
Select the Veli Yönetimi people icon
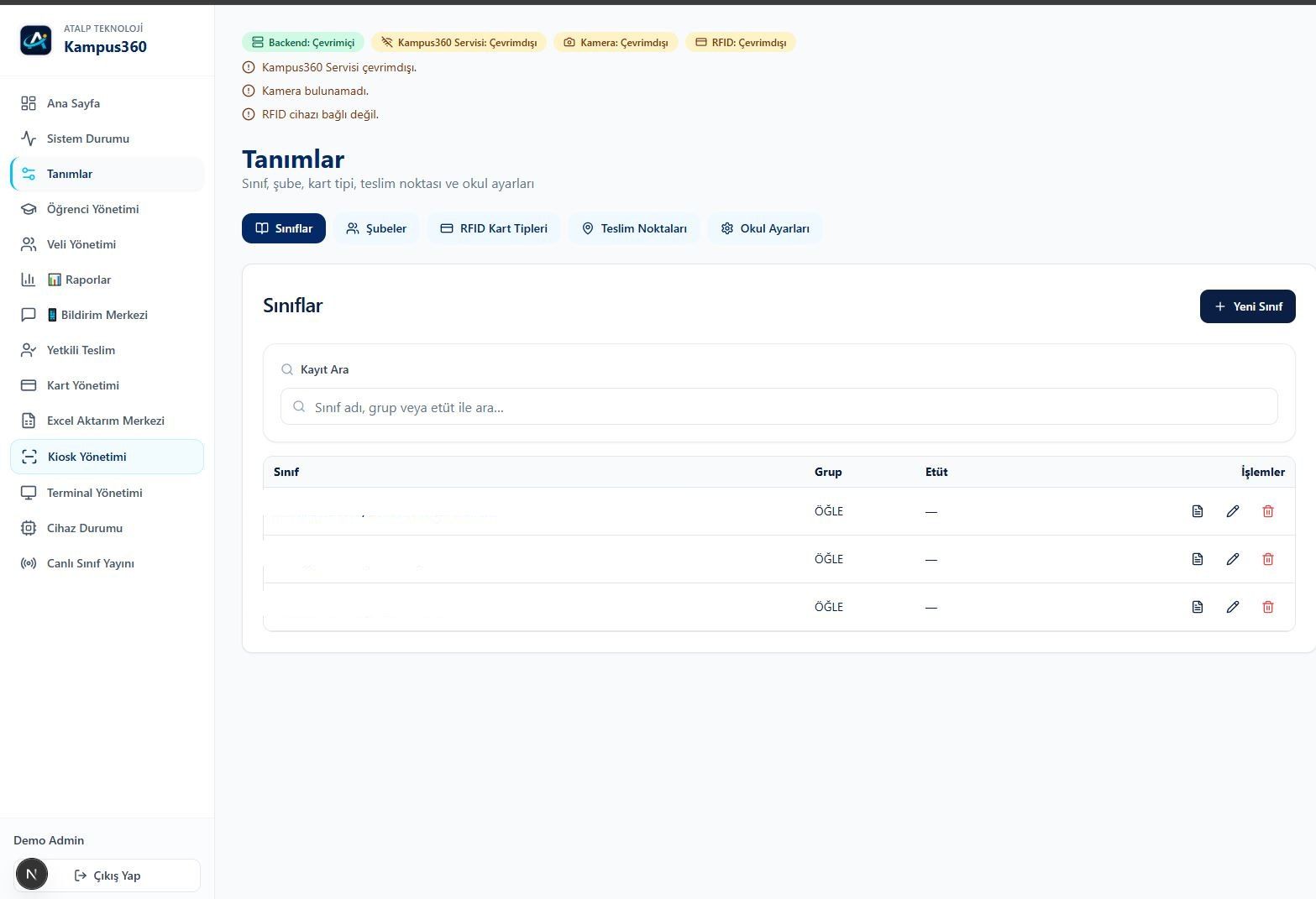coord(29,244)
